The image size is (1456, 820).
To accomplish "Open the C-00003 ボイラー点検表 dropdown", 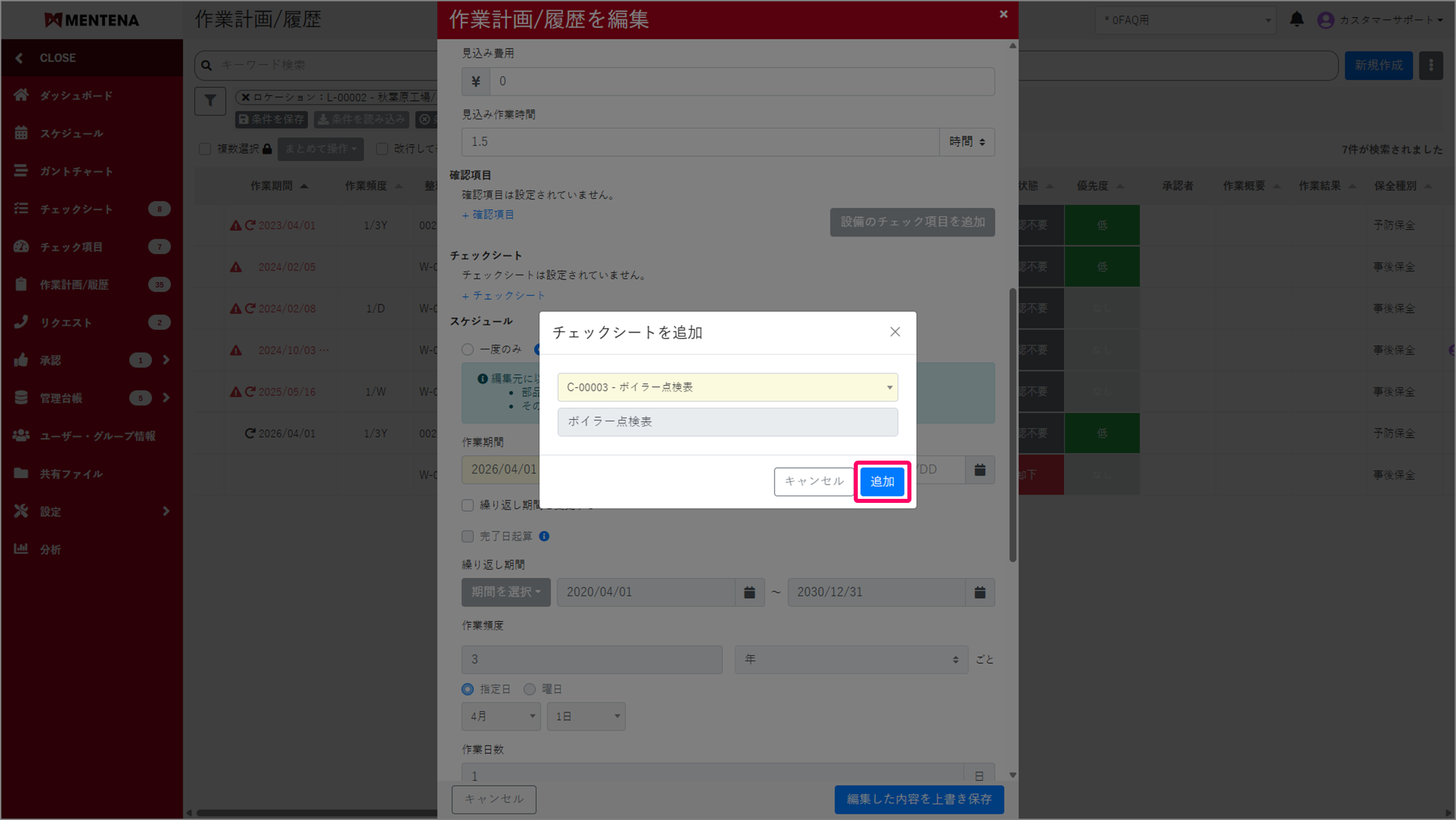I will (727, 388).
